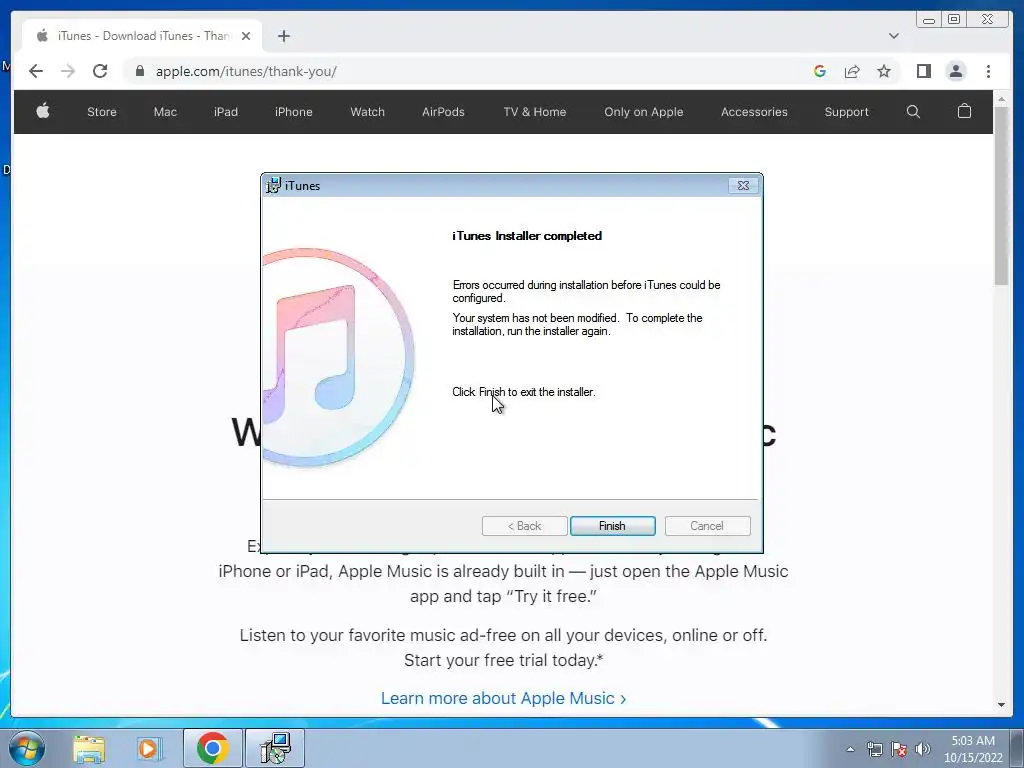Image resolution: width=1024 pixels, height=768 pixels.
Task: Select the iTunes - Download iTunes tab
Action: (x=142, y=36)
